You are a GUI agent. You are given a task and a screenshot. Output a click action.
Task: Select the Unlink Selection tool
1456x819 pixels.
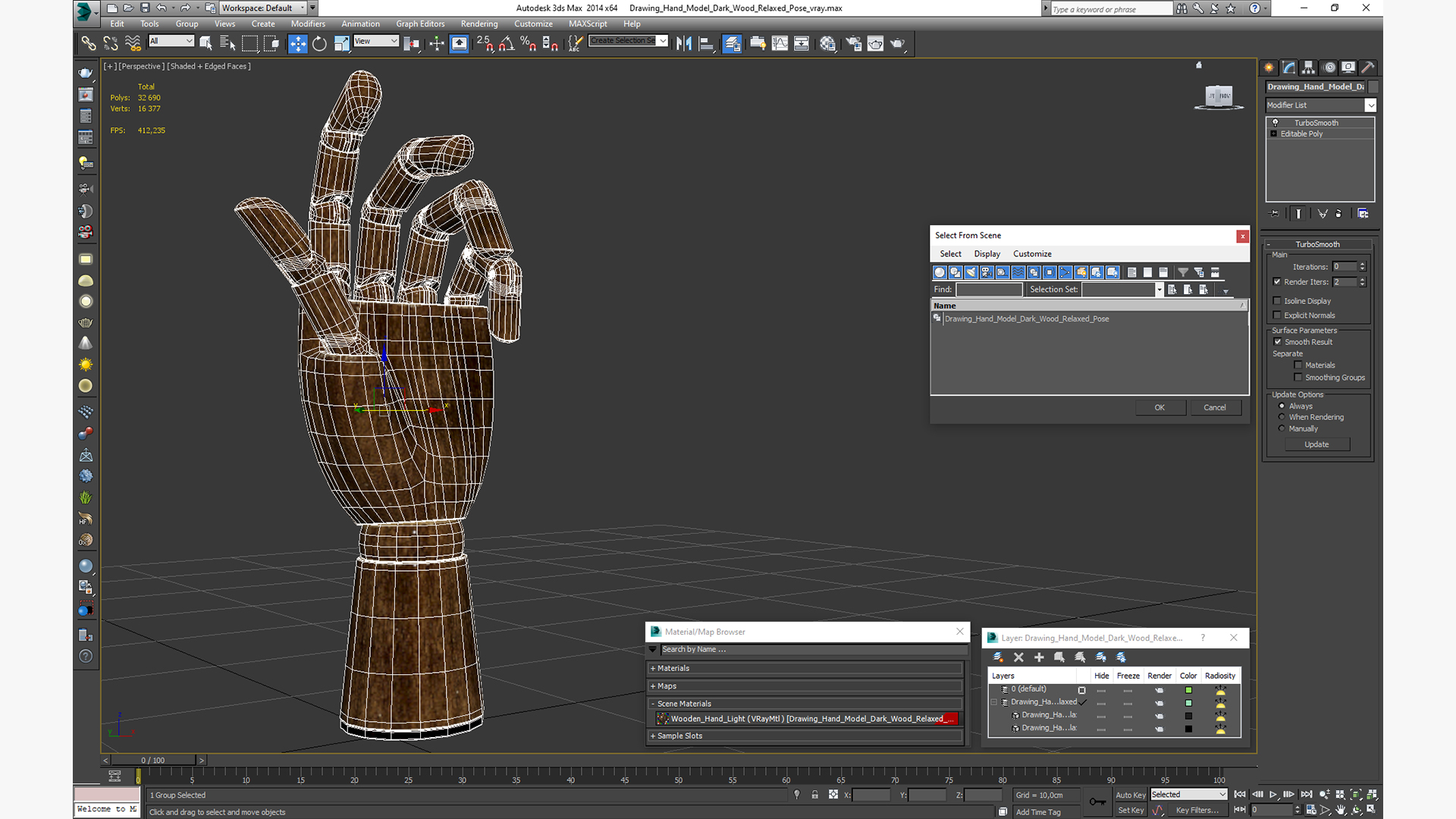(x=111, y=43)
